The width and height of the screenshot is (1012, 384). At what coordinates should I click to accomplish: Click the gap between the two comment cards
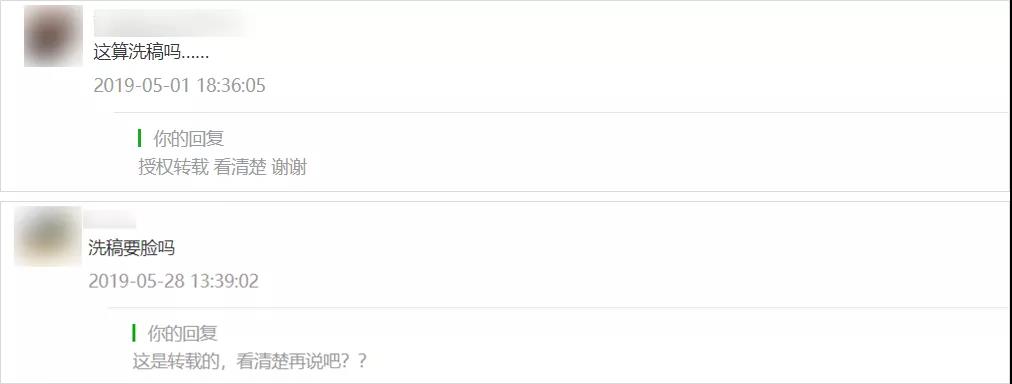(x=506, y=196)
